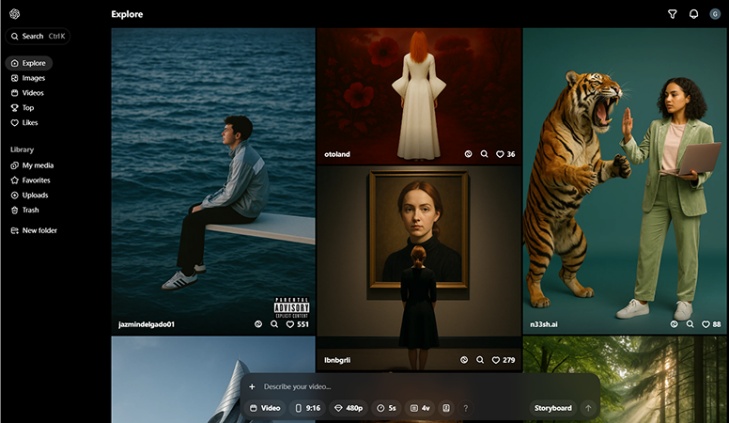The image size is (729, 423).
Task: Change the 5s duration setting
Action: tap(386, 408)
